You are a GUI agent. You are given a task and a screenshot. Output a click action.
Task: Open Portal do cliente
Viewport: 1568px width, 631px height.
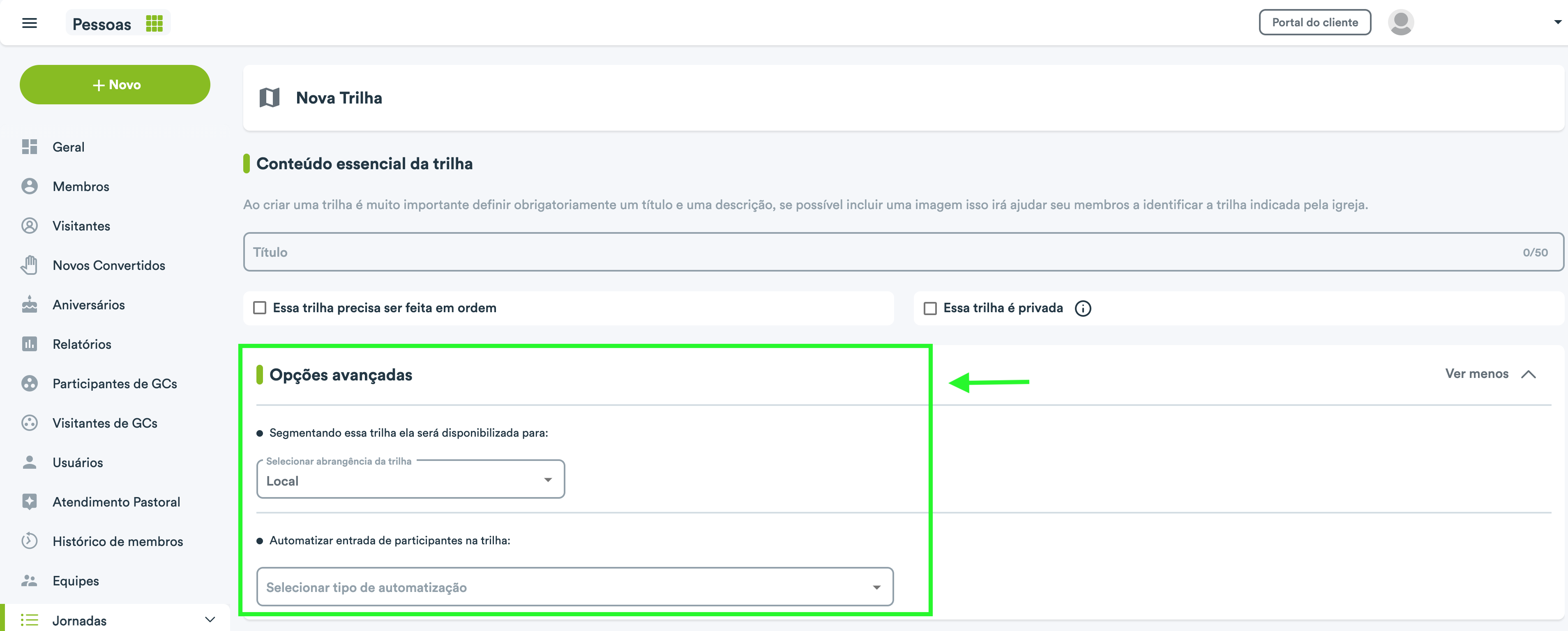pyautogui.click(x=1315, y=23)
